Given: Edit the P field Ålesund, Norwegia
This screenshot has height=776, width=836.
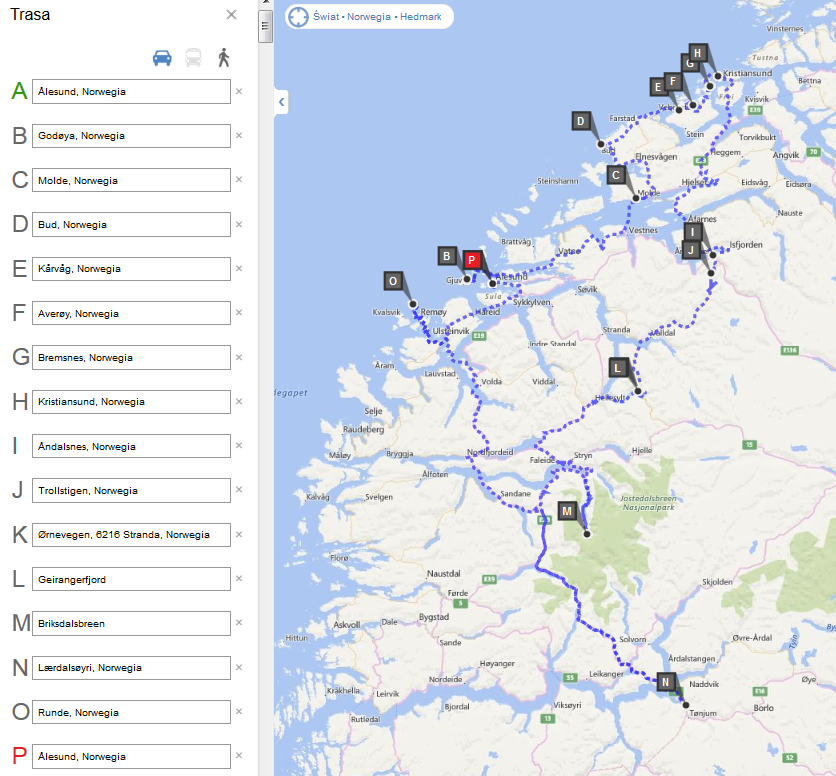Looking at the screenshot, I should (x=131, y=756).
